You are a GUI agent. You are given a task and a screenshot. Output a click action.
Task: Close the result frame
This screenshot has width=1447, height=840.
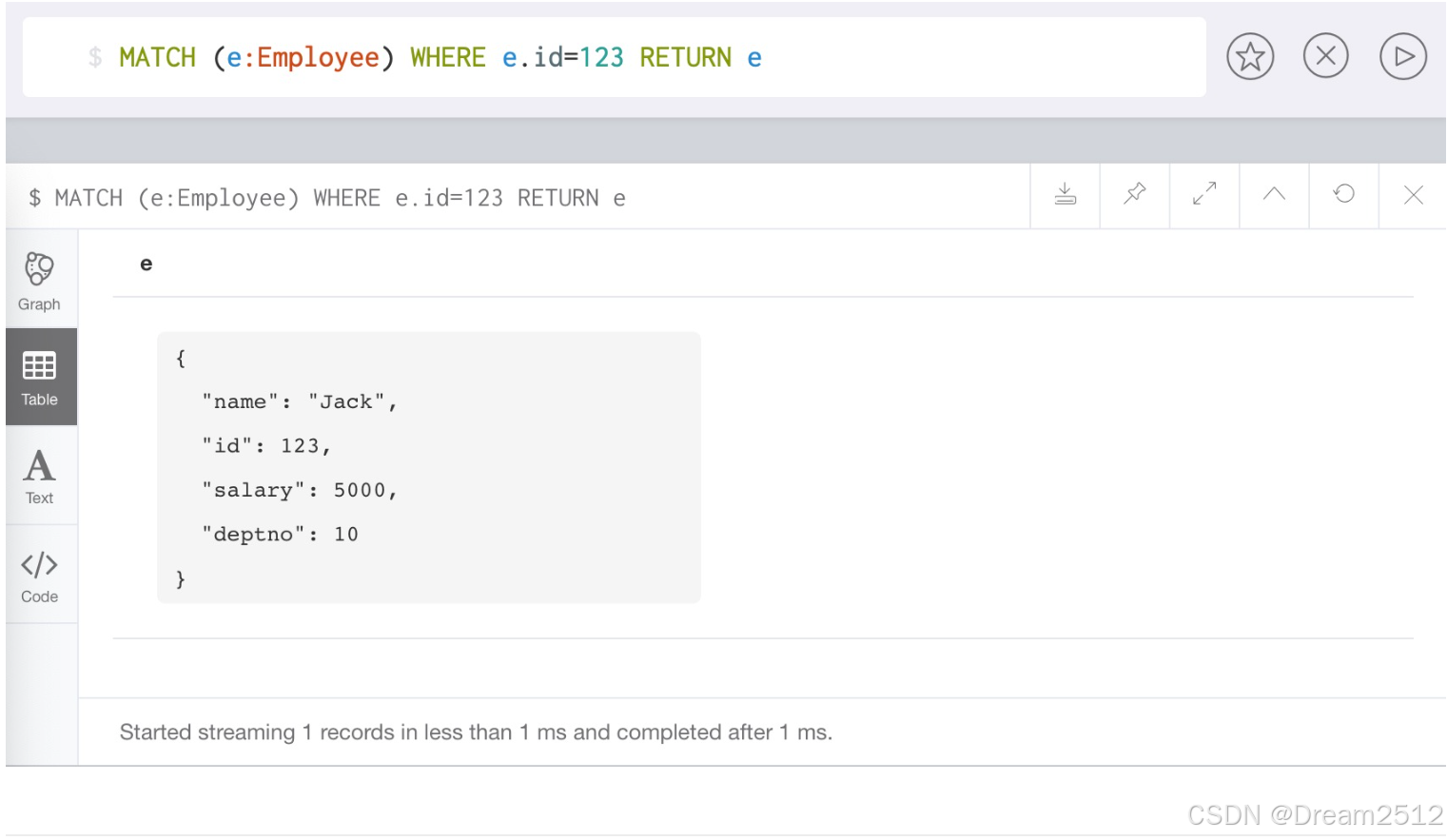coord(1414,195)
